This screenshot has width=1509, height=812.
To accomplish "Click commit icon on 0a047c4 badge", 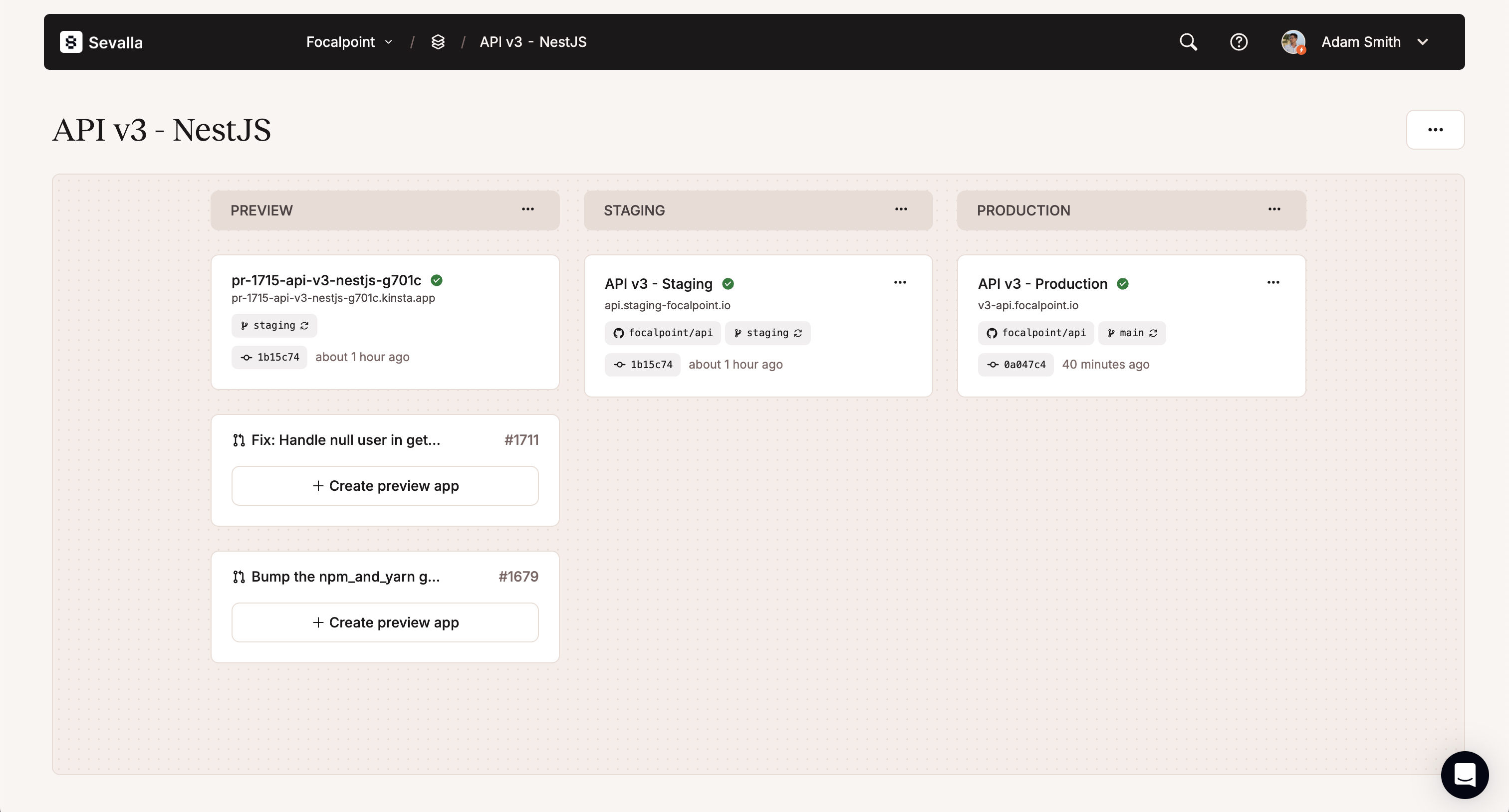I will (x=993, y=365).
